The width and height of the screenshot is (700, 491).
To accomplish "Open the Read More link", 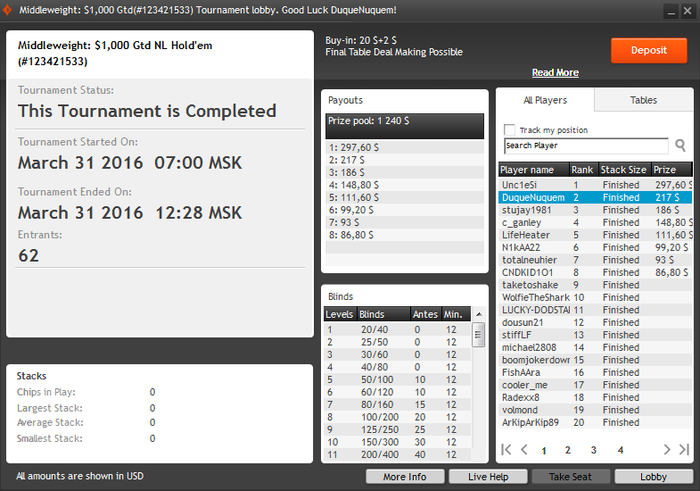I will tap(555, 72).
